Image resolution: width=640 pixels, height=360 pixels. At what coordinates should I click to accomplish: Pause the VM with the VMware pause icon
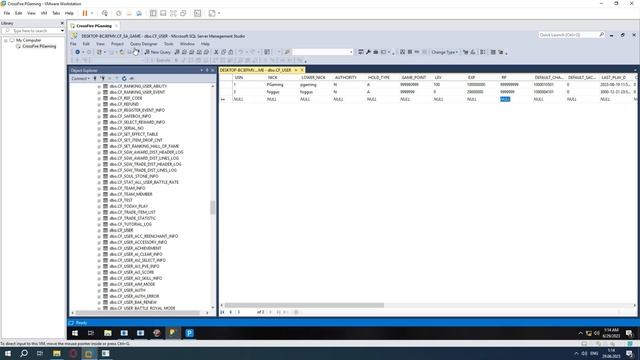click(x=85, y=13)
